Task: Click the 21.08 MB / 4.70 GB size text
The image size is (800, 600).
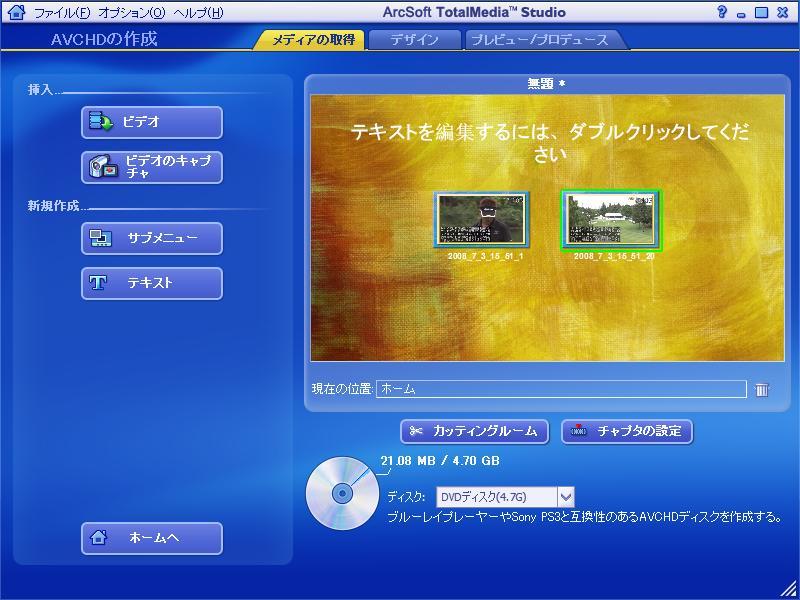Action: [x=440, y=461]
